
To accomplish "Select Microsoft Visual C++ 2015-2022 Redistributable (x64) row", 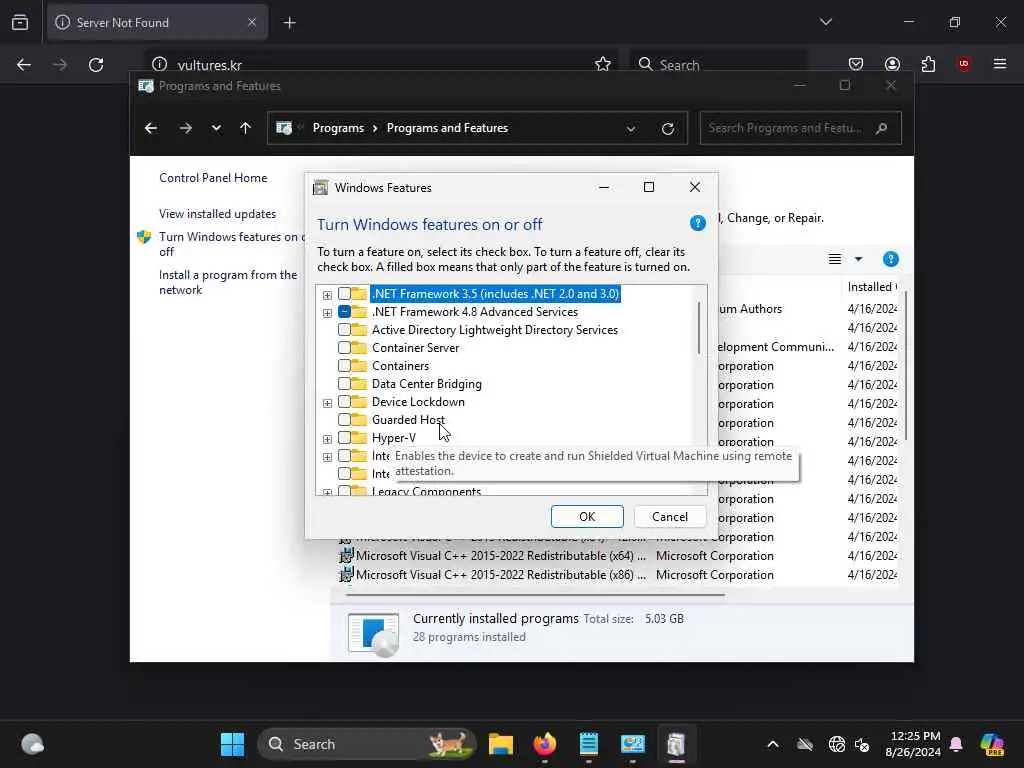I will [618, 556].
